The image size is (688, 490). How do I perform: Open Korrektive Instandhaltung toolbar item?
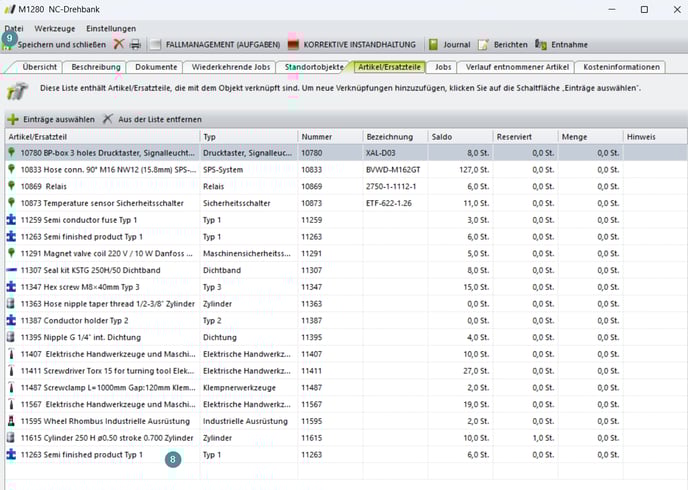293,45
